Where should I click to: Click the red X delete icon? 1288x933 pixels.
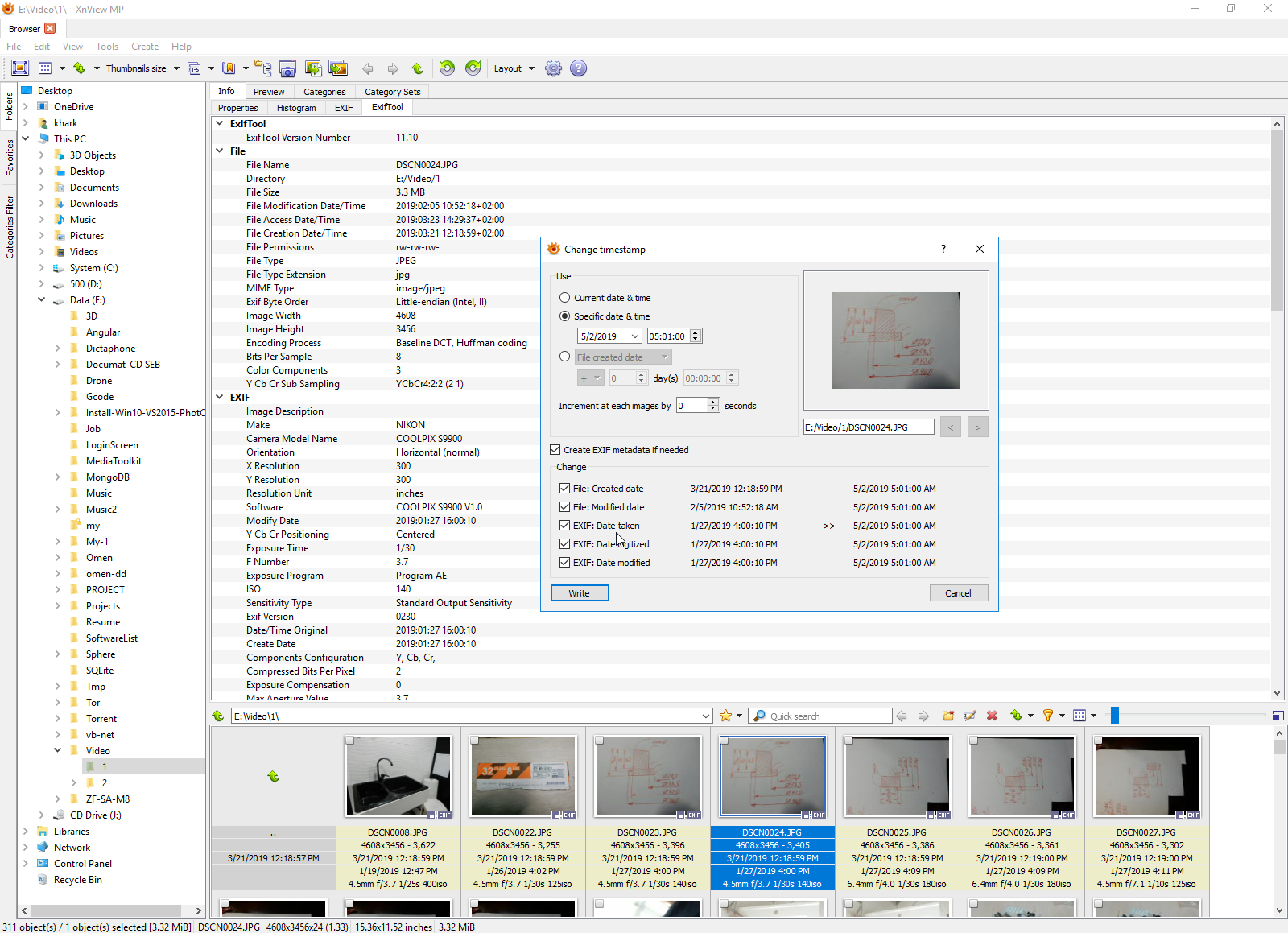[x=992, y=716]
